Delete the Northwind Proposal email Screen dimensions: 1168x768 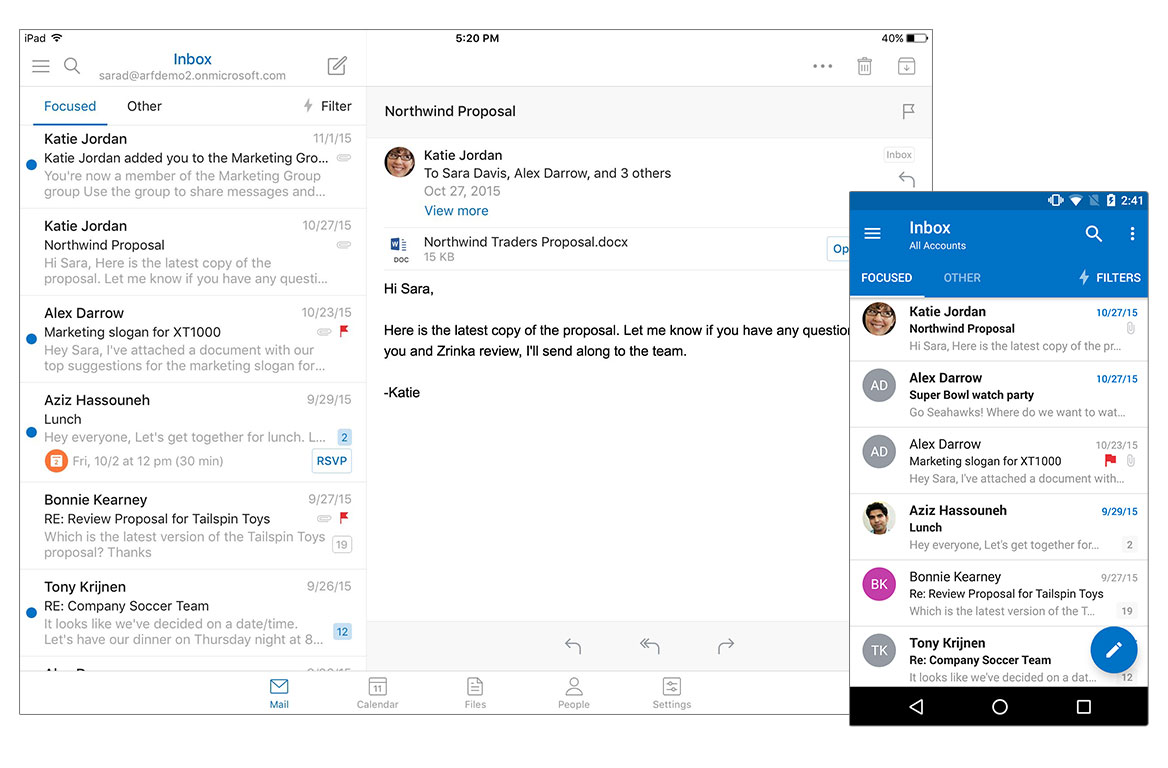click(864, 65)
